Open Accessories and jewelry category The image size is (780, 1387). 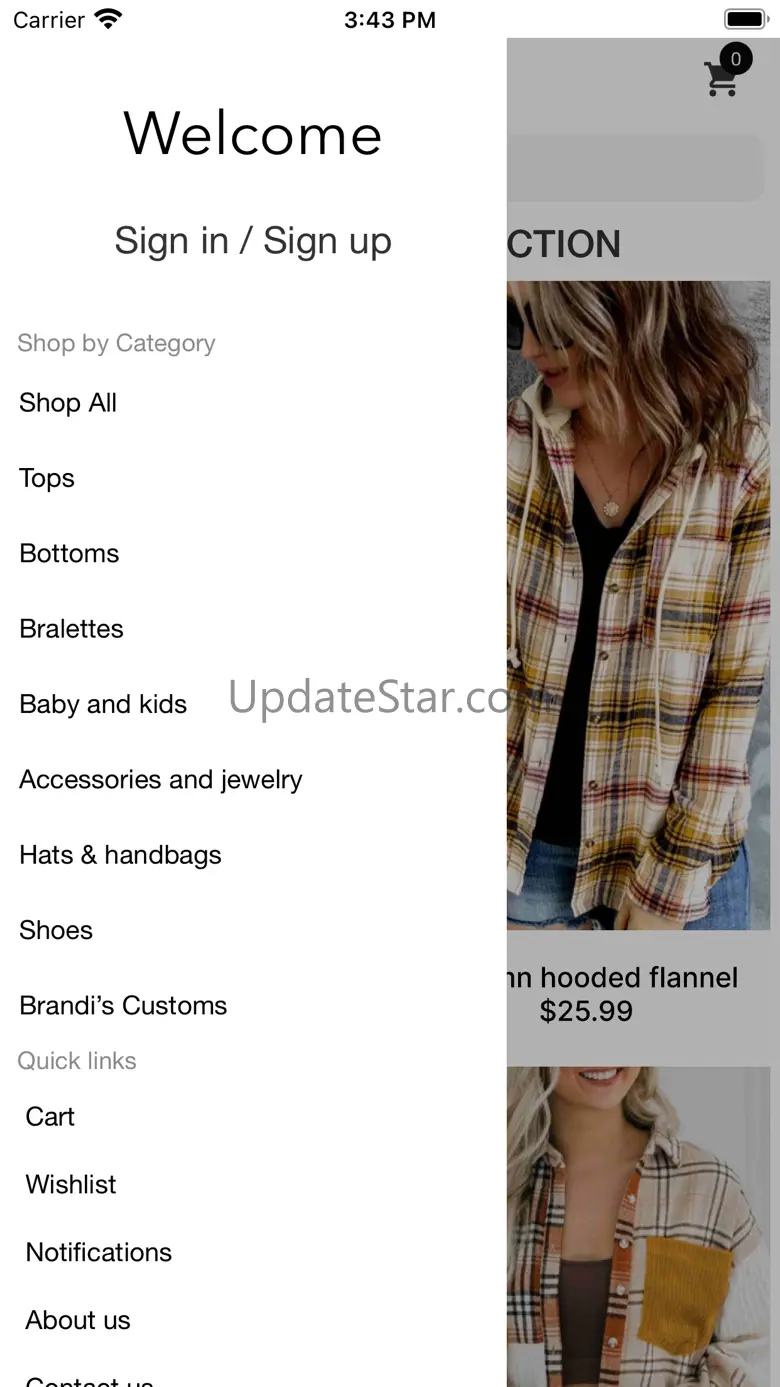coord(161,779)
